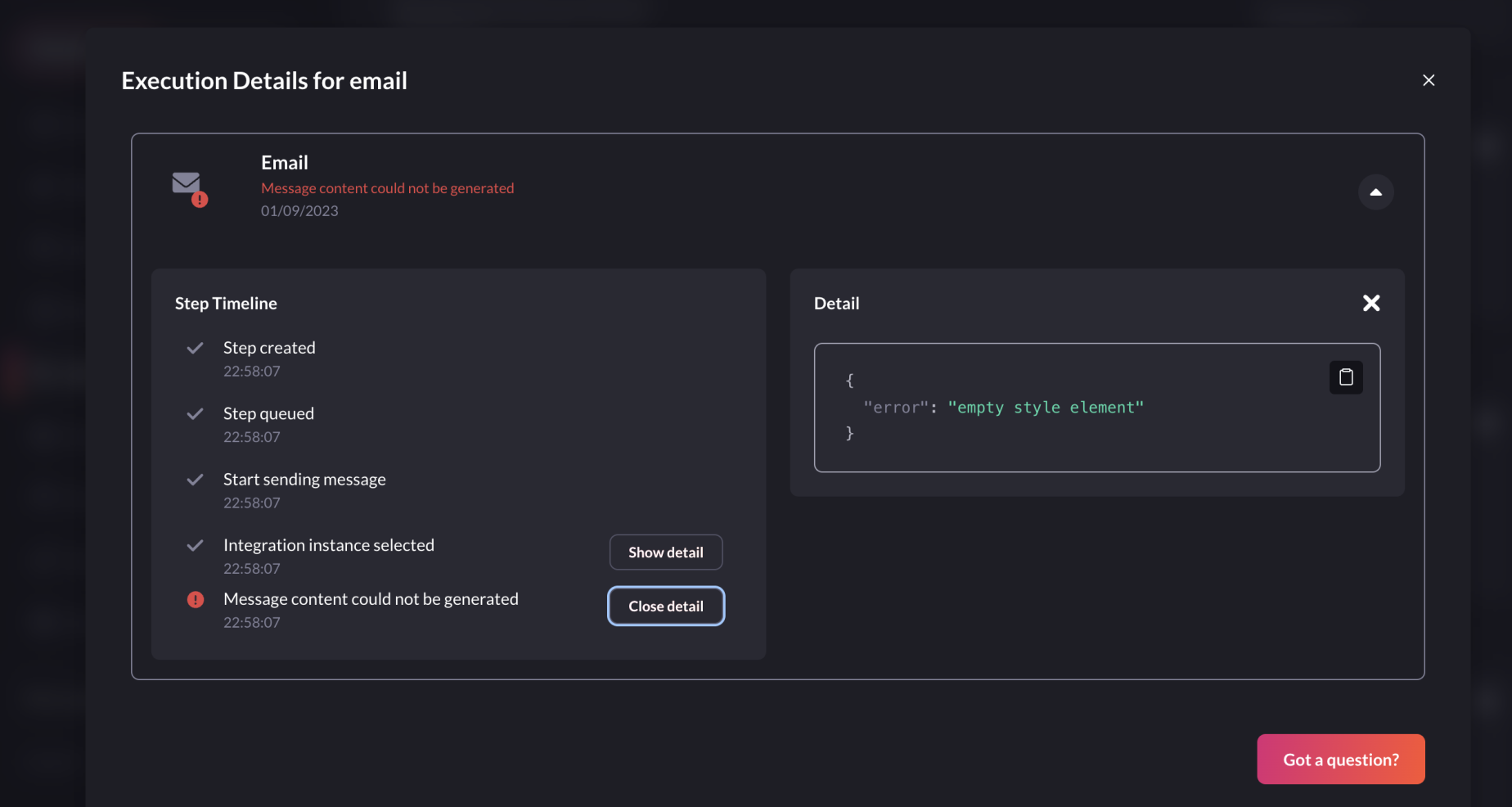Screen dimensions: 1512x807
Task: Click the empty style element error text
Action: click(1046, 407)
